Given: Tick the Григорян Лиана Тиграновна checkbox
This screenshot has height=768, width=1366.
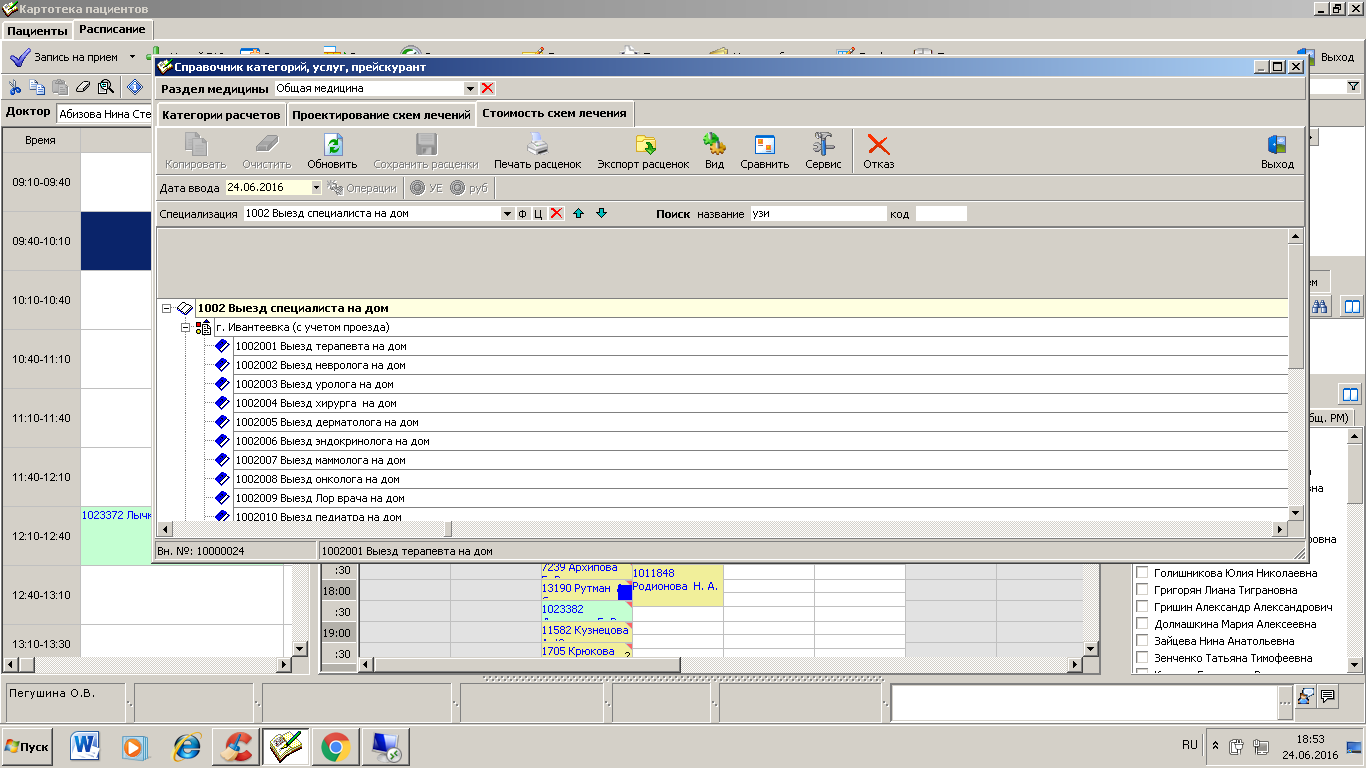Looking at the screenshot, I should [1142, 590].
